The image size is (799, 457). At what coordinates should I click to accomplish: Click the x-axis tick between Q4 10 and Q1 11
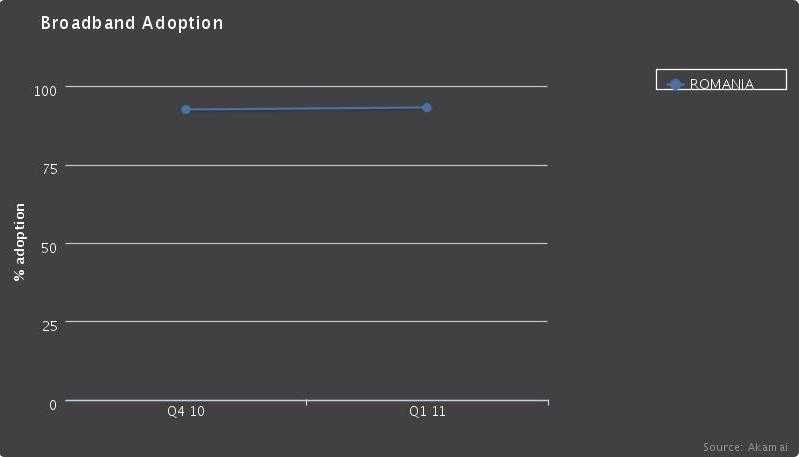(306, 403)
